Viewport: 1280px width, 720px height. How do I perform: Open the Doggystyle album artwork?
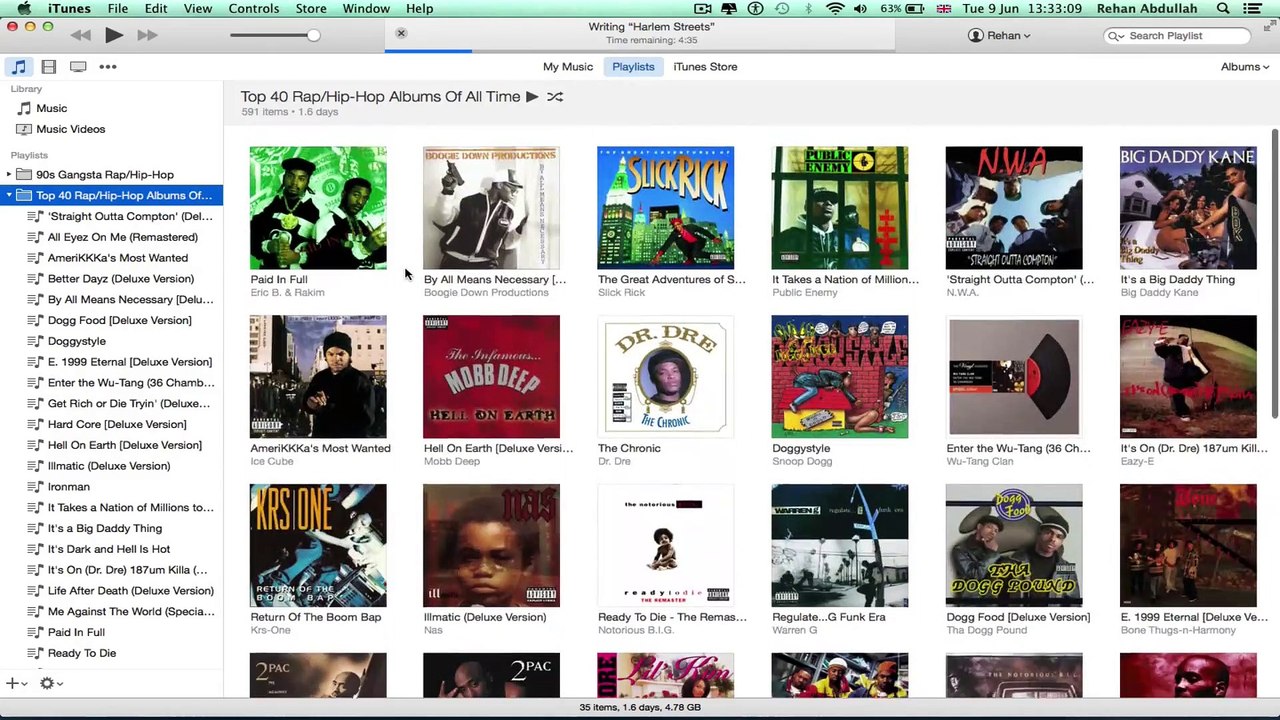tap(840, 377)
